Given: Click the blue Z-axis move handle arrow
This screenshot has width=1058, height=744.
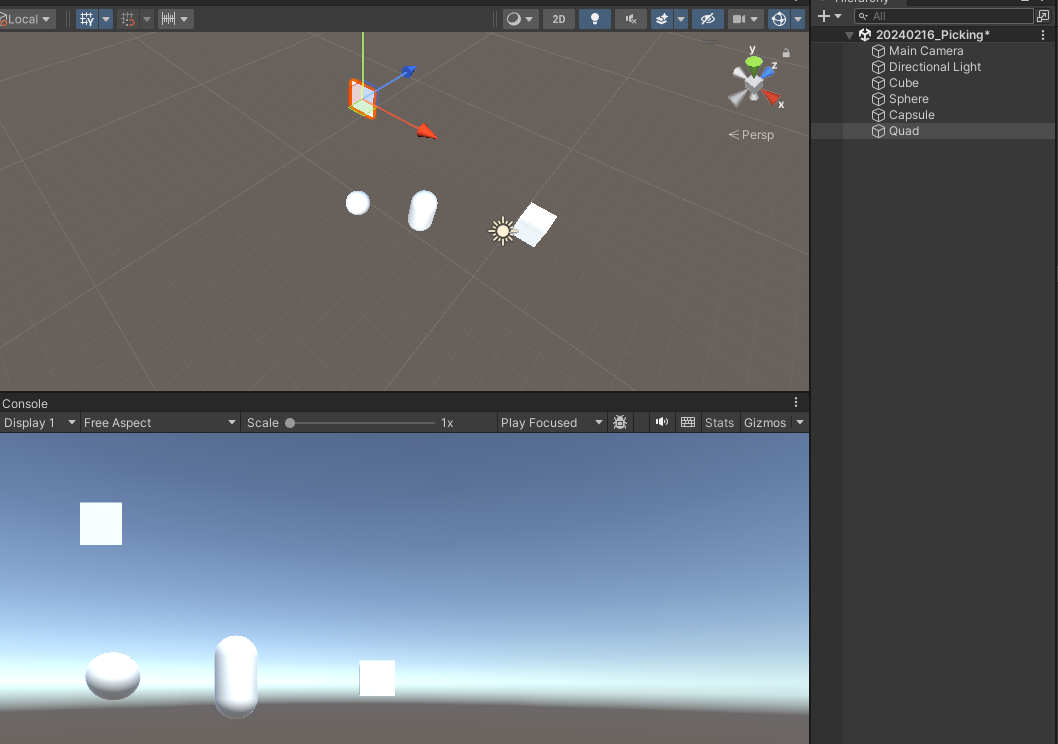Looking at the screenshot, I should [x=408, y=71].
